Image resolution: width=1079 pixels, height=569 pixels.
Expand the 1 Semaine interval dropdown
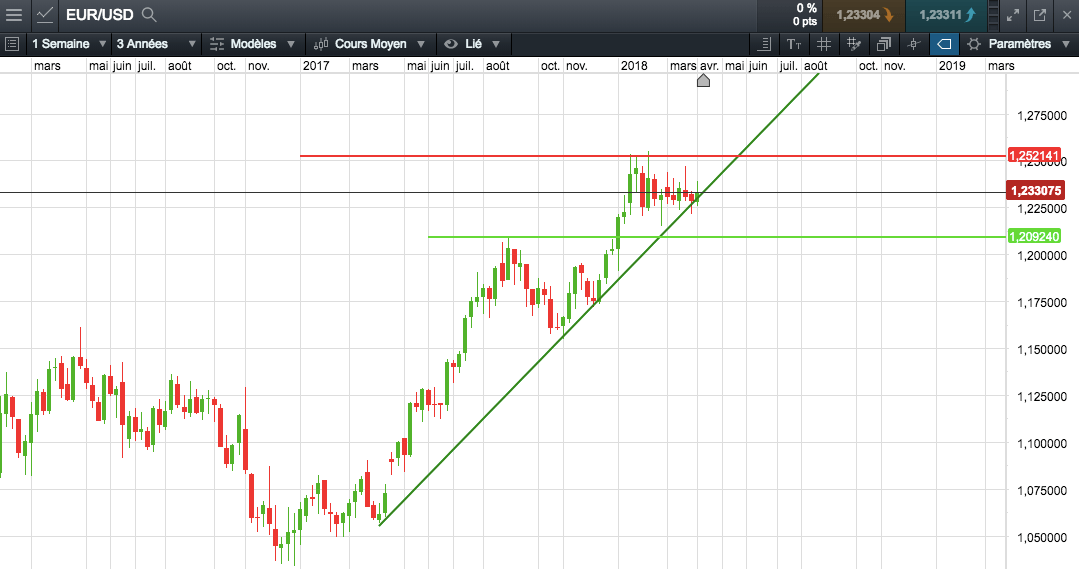(x=69, y=44)
